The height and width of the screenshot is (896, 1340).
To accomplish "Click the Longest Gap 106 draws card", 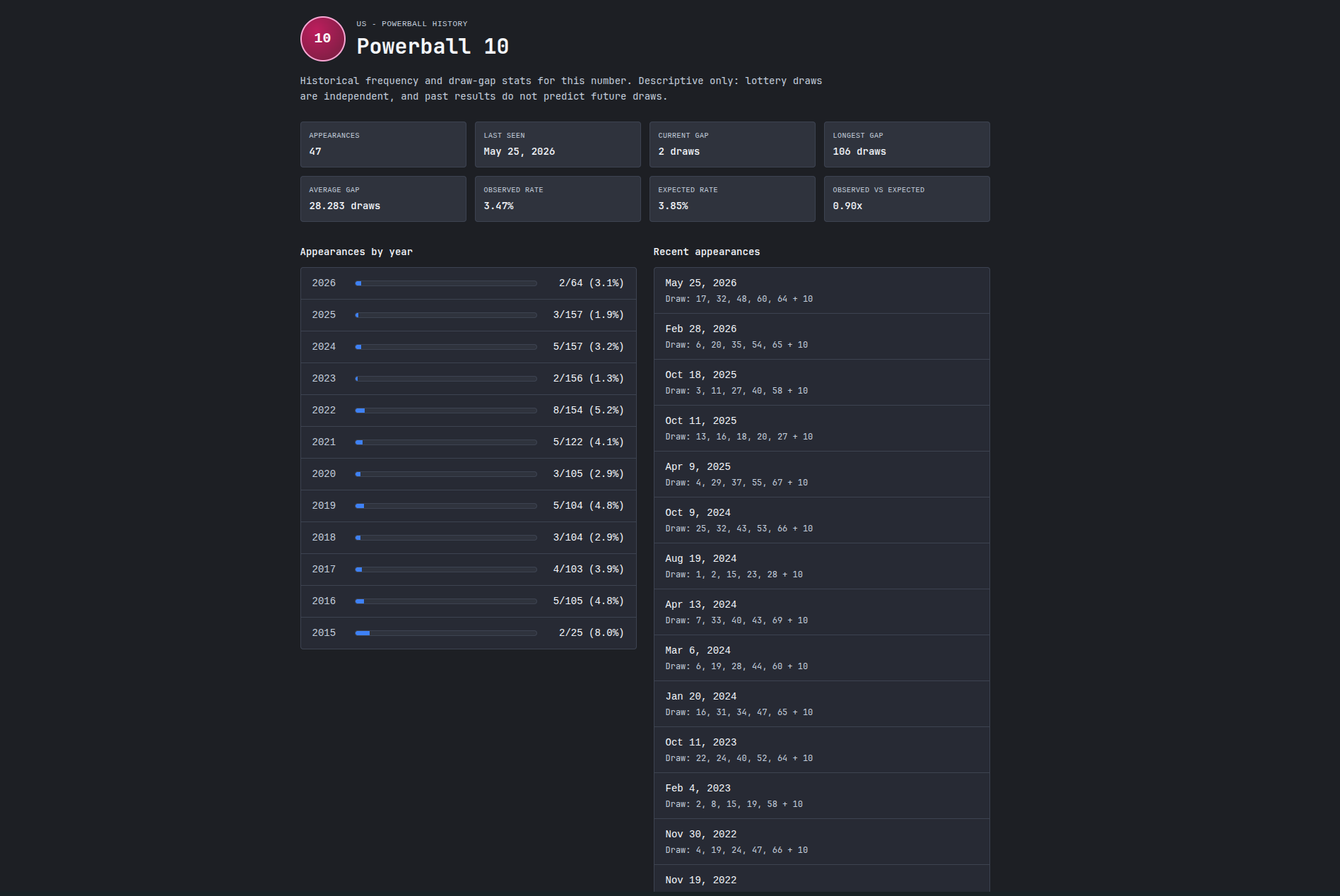I will [907, 144].
